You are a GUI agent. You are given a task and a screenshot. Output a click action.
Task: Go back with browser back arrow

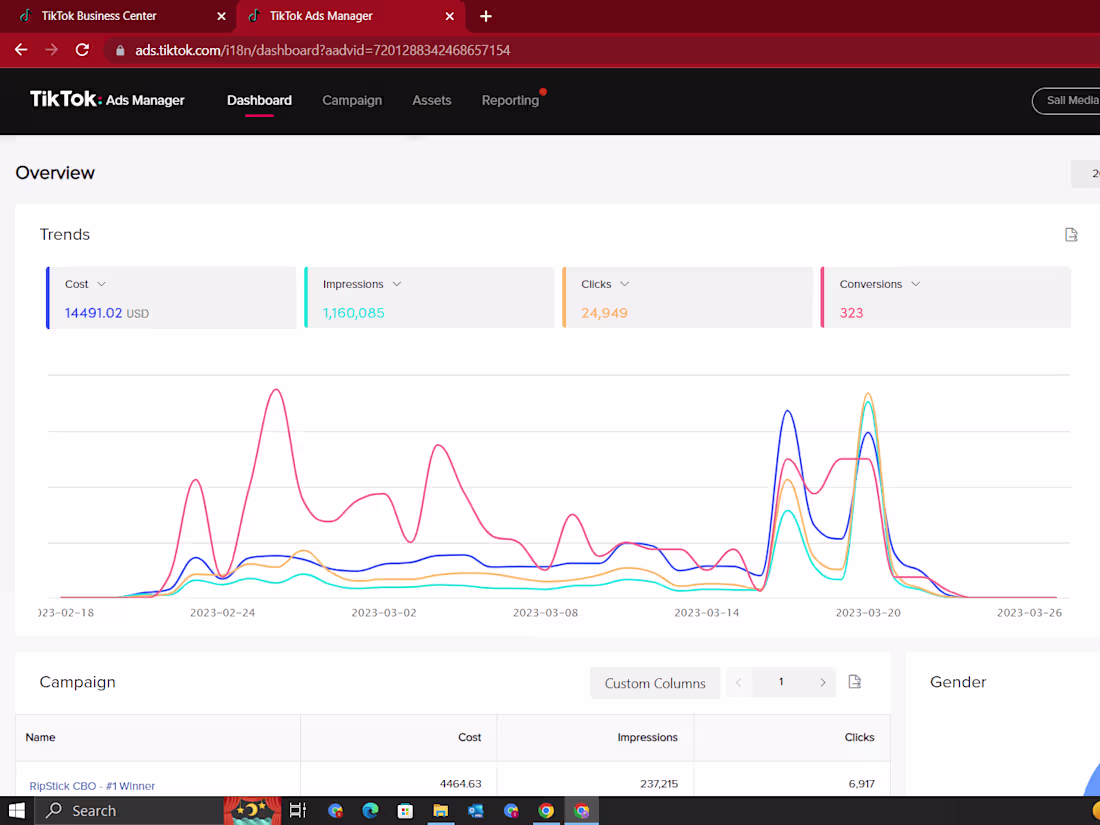click(x=21, y=50)
